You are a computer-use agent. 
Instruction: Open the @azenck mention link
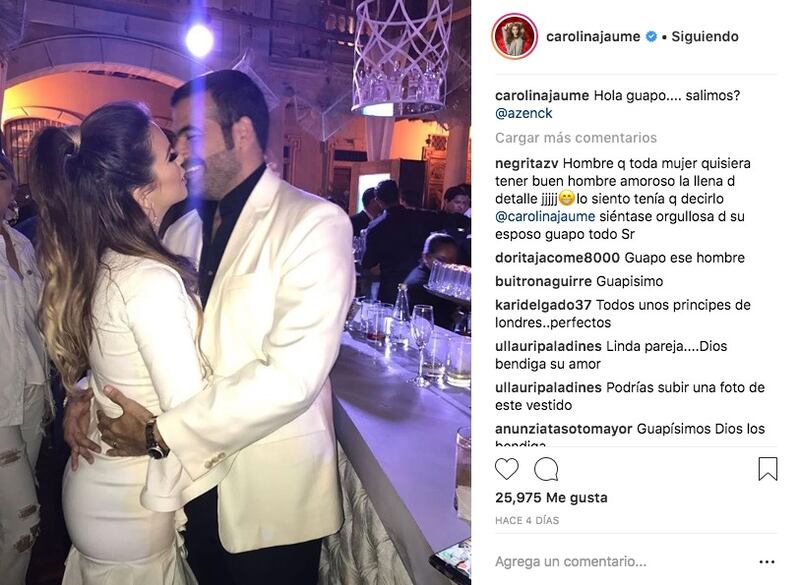pos(523,113)
